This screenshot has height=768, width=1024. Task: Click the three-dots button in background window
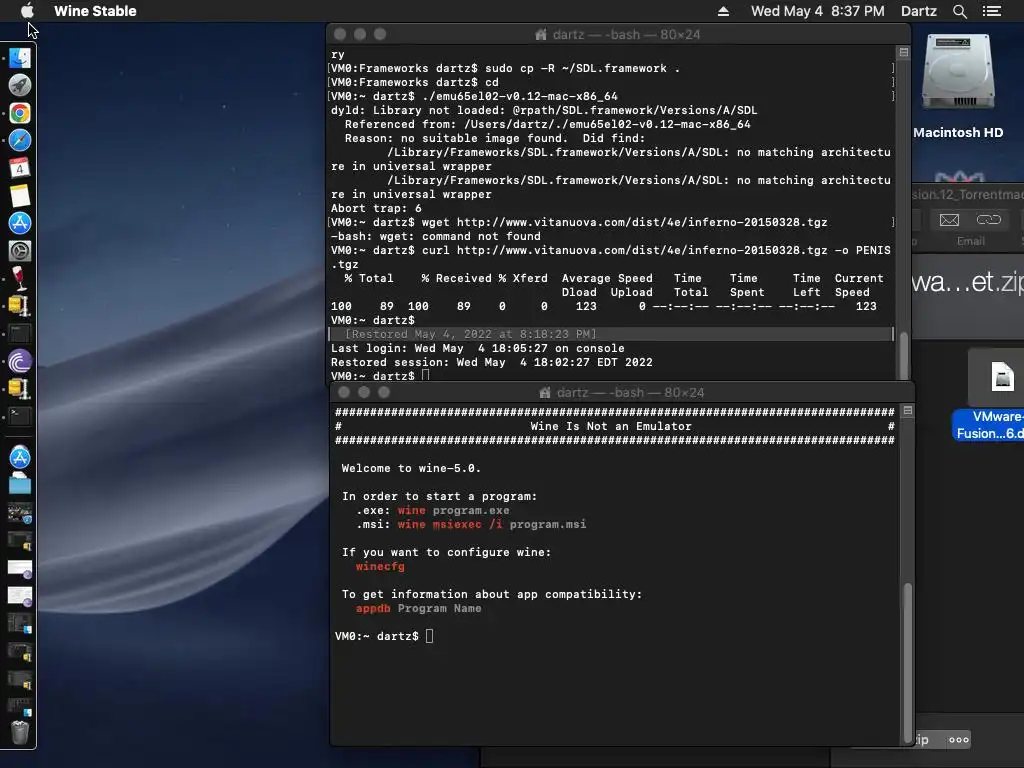[x=959, y=740]
